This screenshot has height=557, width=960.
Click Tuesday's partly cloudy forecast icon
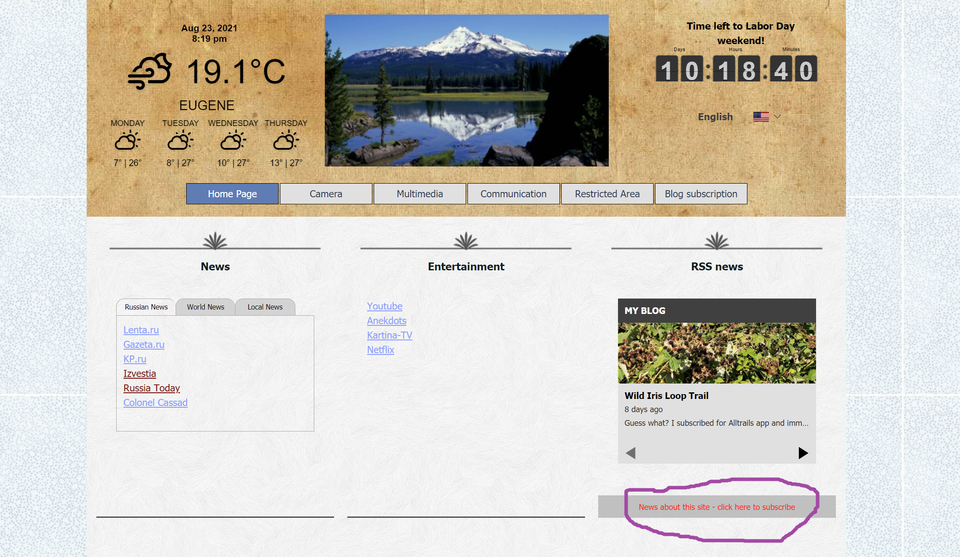(180, 141)
